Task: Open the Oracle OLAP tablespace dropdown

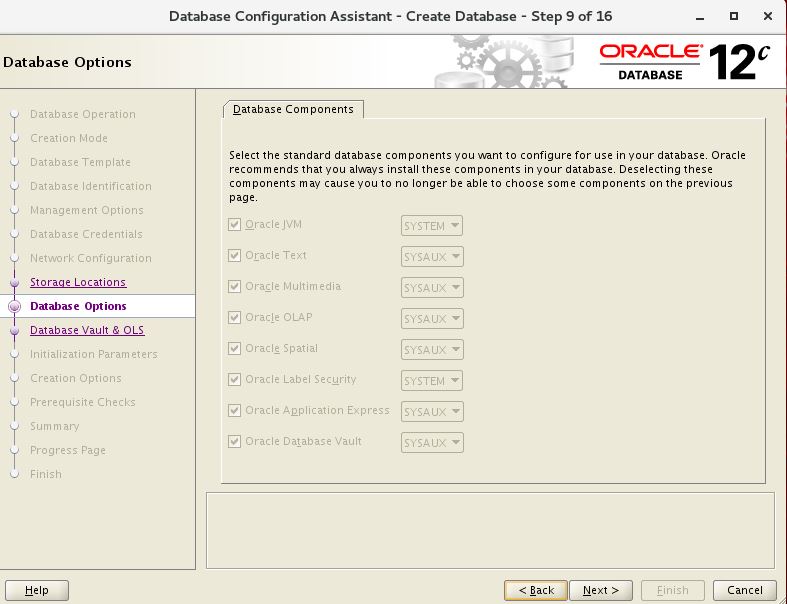Action: [432, 319]
